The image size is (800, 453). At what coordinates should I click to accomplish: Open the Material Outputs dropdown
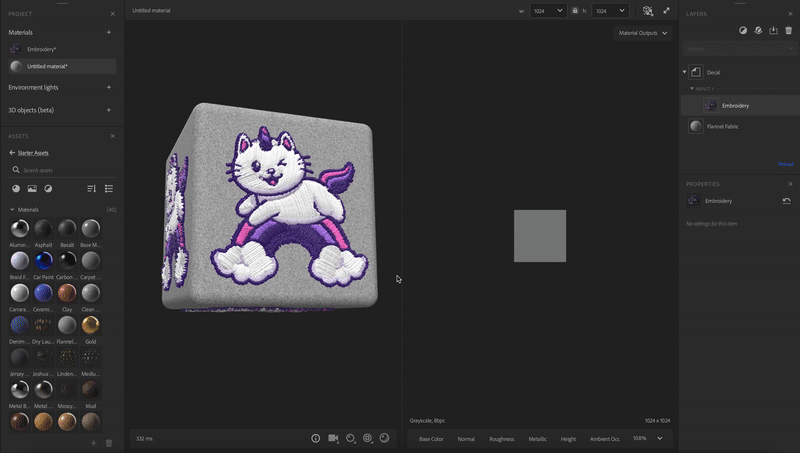click(643, 33)
